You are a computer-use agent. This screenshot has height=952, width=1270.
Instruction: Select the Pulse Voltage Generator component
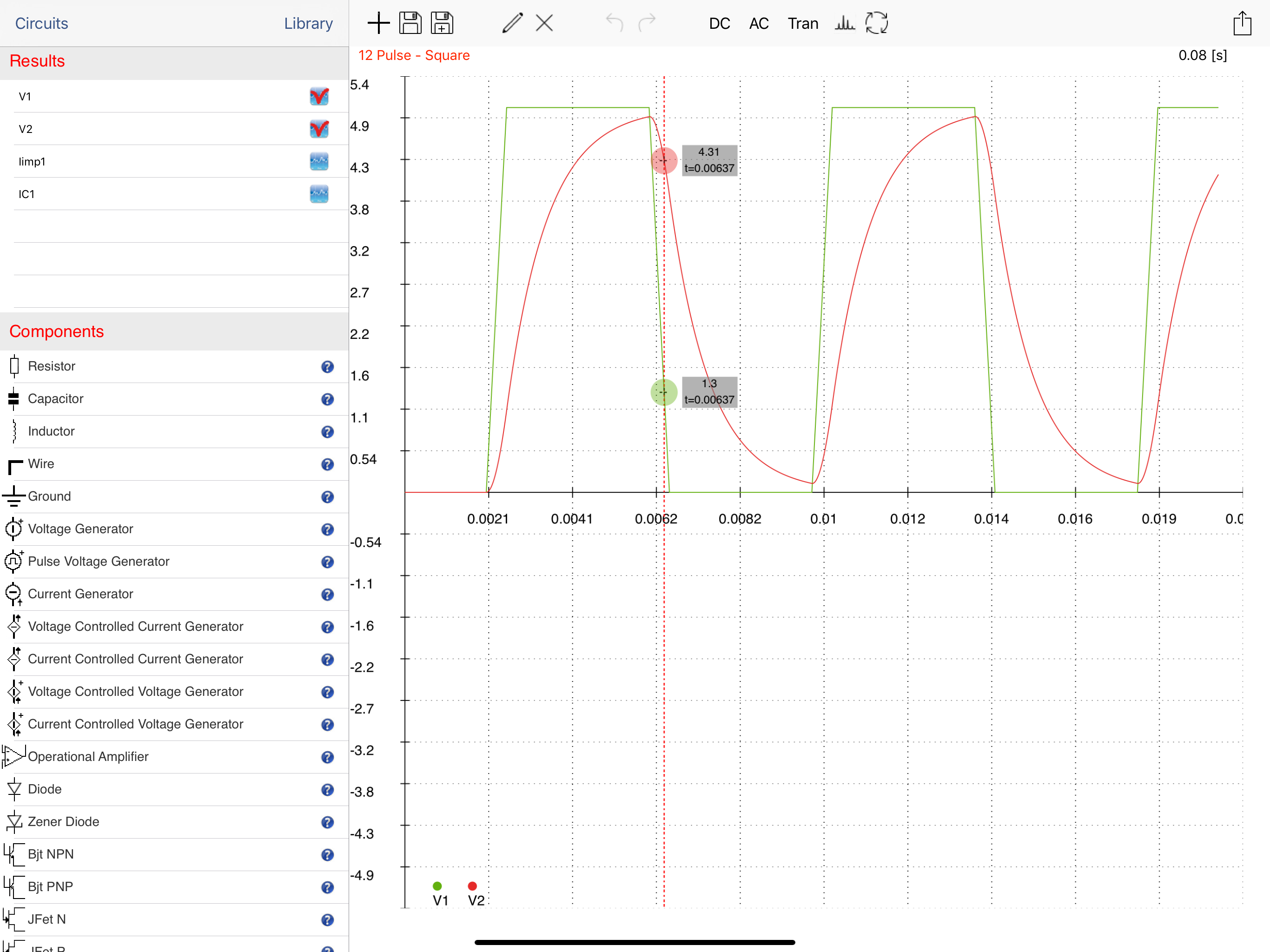tap(174, 562)
